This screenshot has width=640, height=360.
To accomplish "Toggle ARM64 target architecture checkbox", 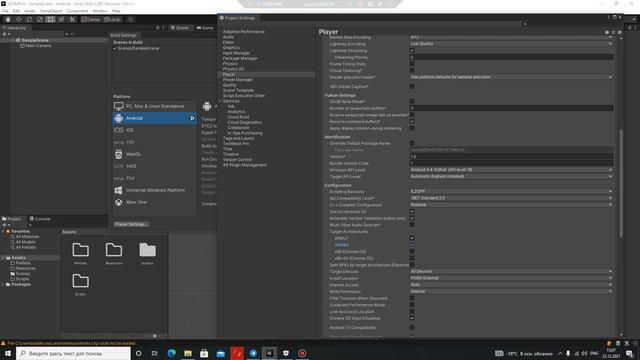I will pos(412,245).
